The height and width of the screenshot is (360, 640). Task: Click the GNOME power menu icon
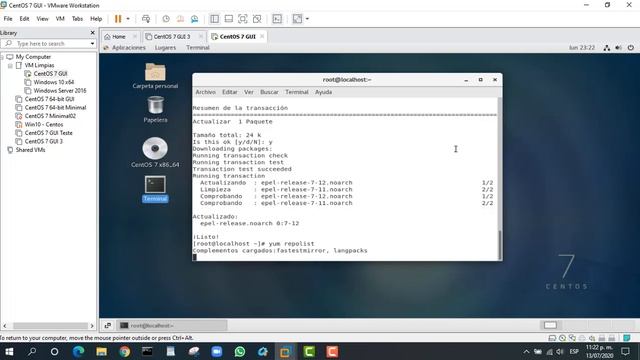click(x=631, y=48)
